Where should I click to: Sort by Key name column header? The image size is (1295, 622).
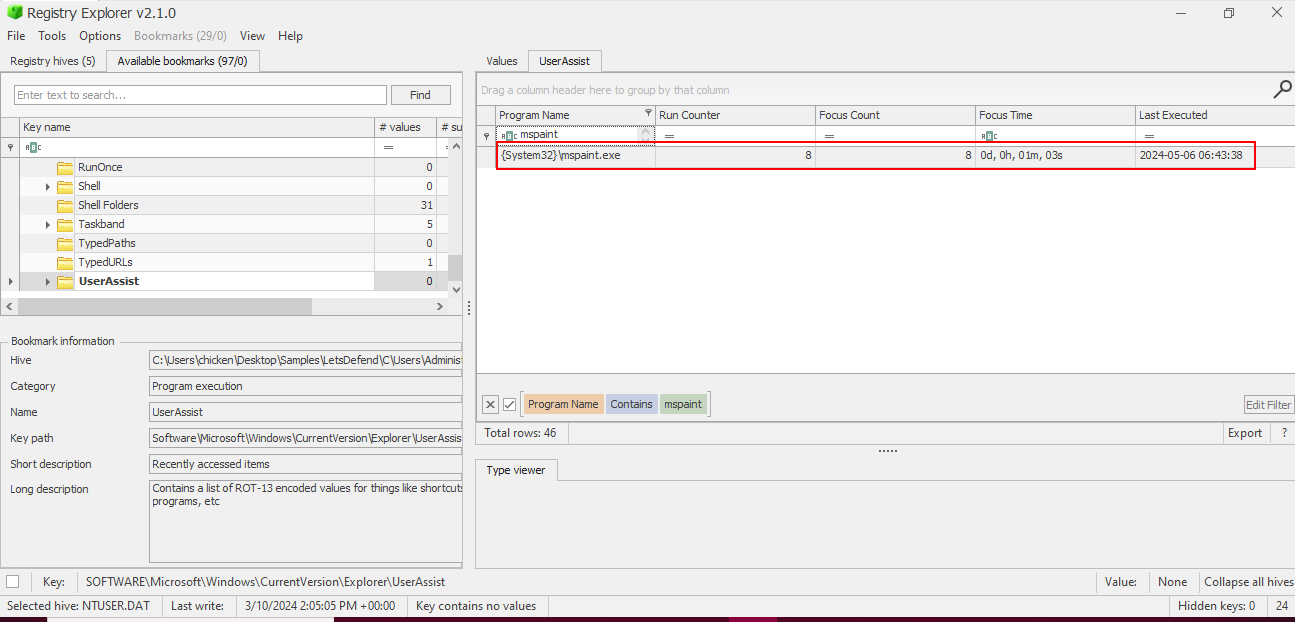[x=197, y=127]
